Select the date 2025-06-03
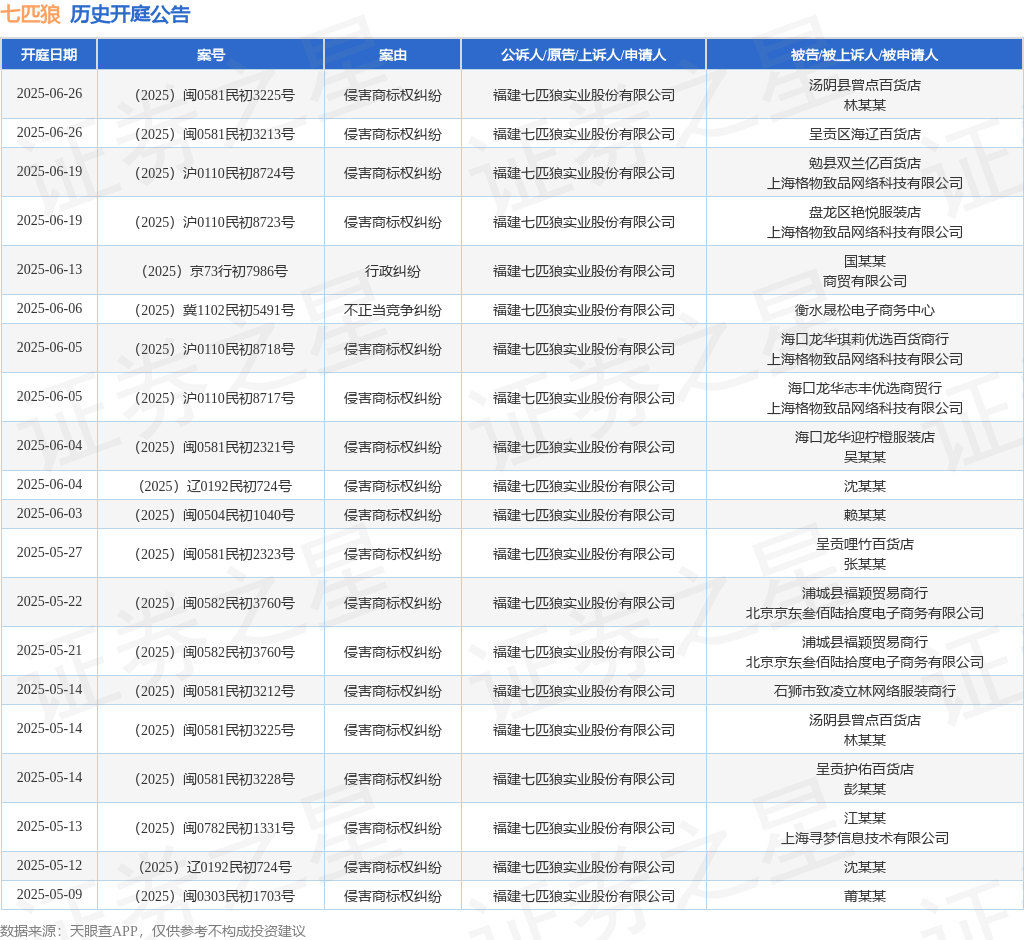 point(50,513)
